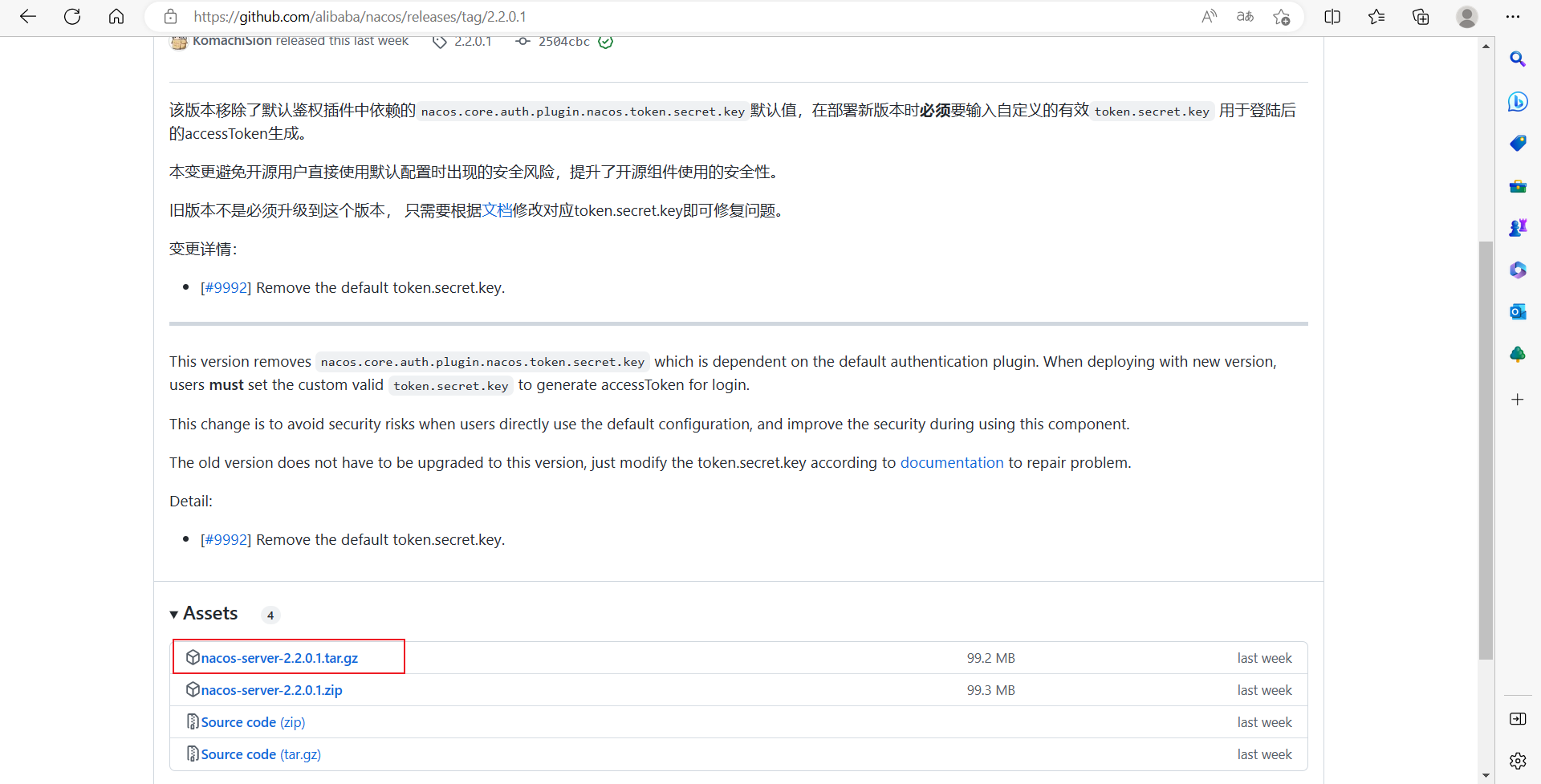Screen dimensions: 1541x784
Task: Open sidebar Search
Action: click(1518, 59)
